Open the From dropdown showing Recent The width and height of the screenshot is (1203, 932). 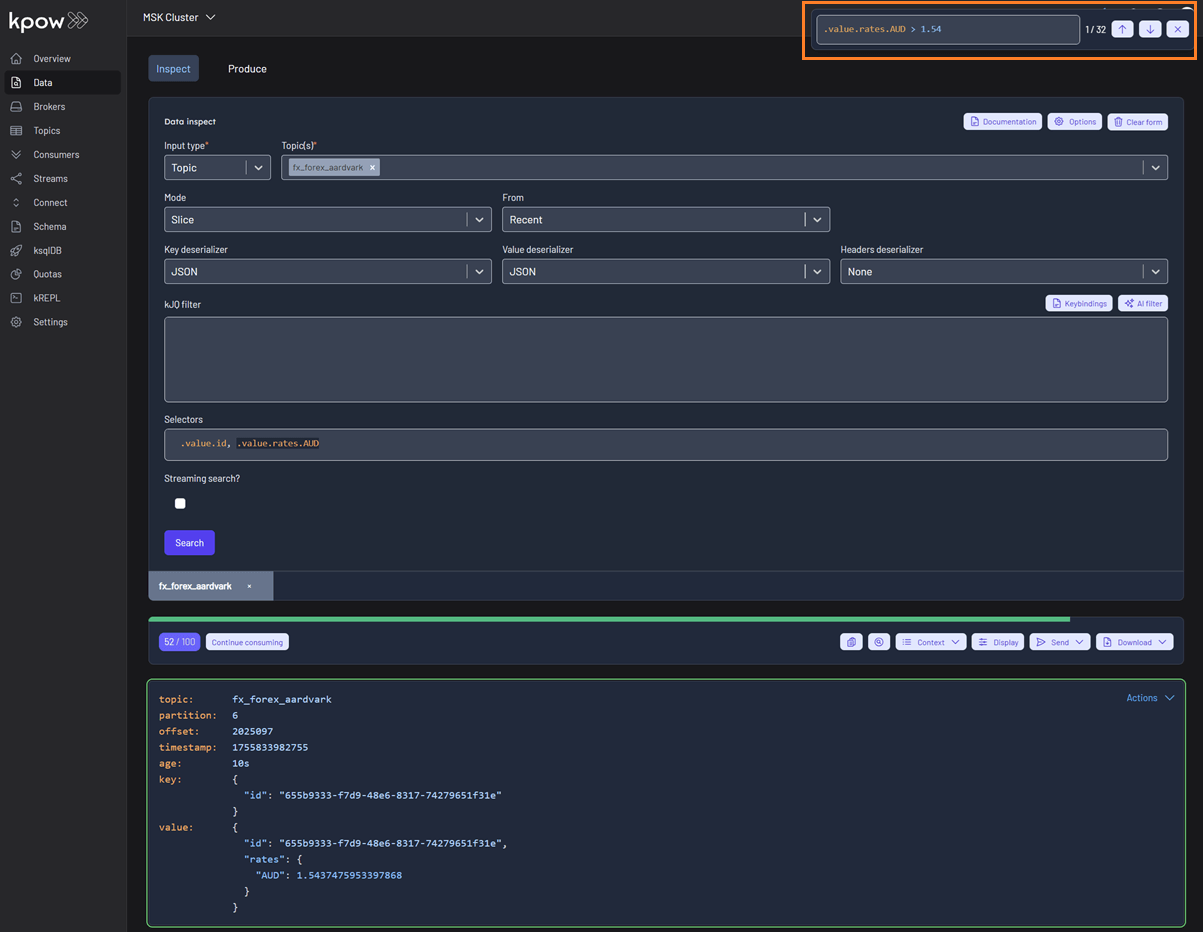tap(666, 219)
